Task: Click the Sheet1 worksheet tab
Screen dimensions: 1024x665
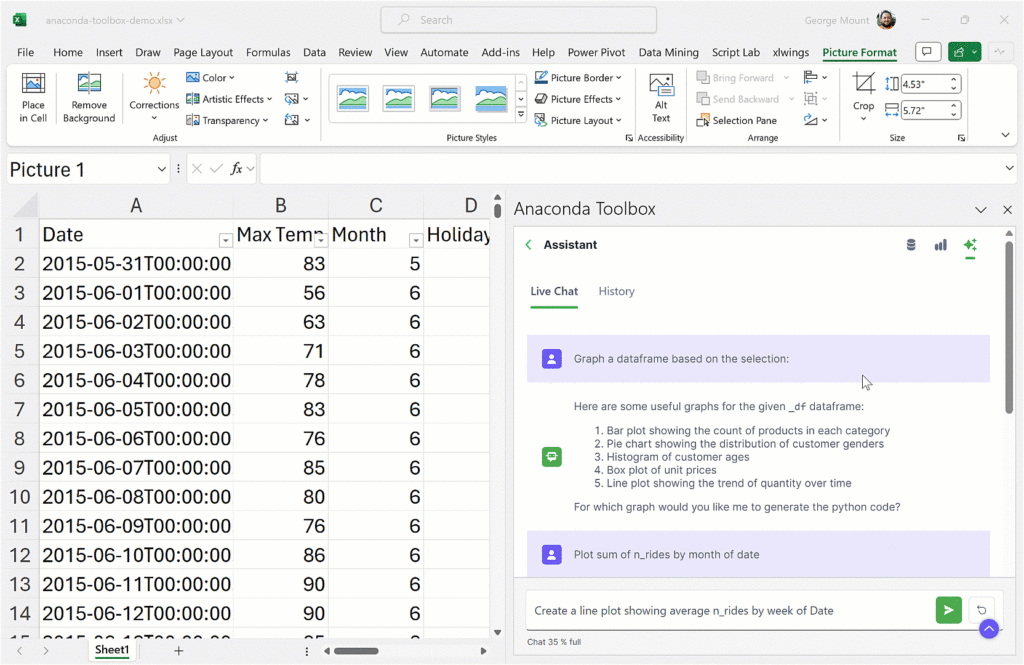Action: point(112,650)
